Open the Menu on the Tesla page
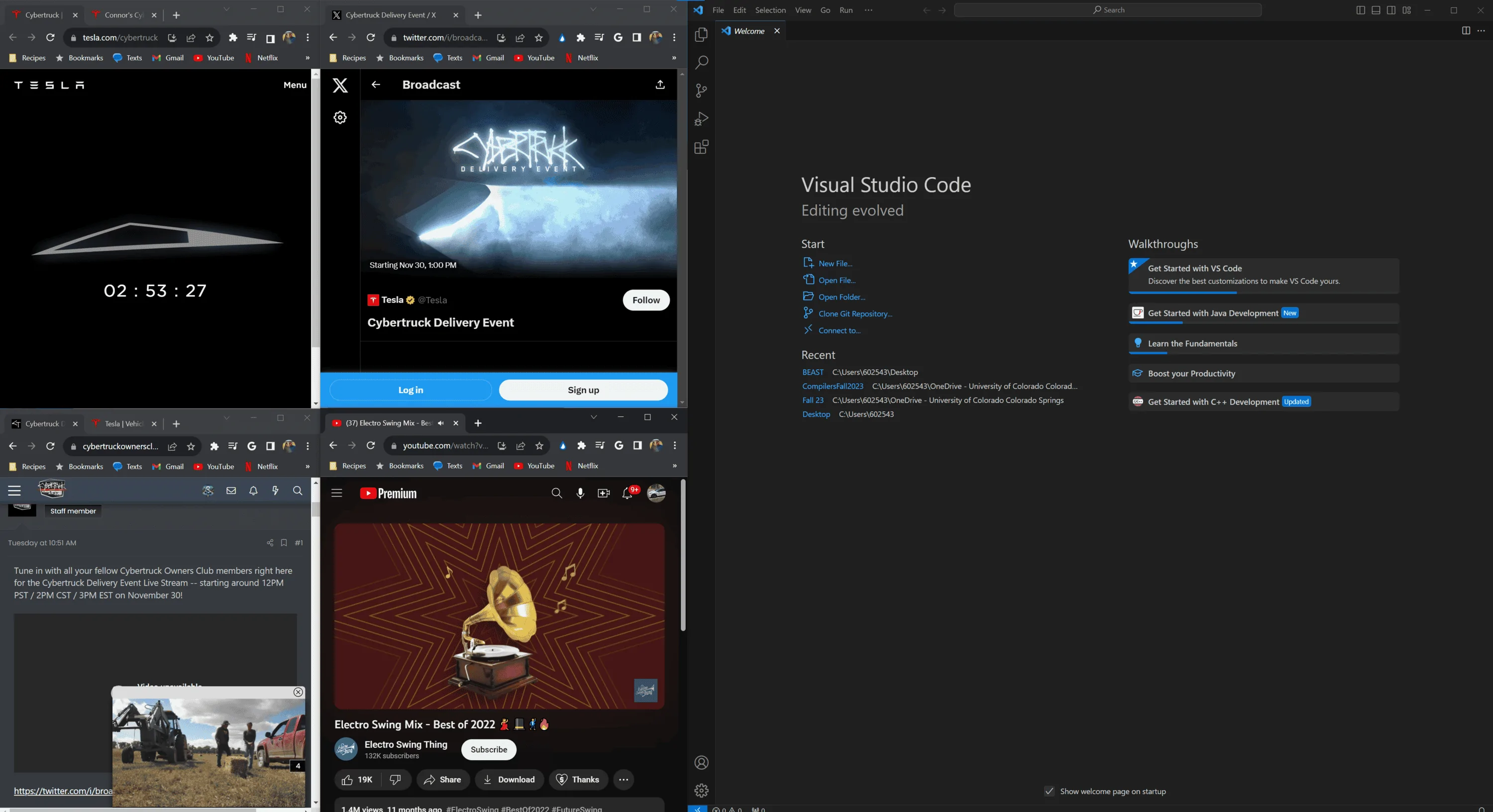1493x812 pixels. coord(295,85)
